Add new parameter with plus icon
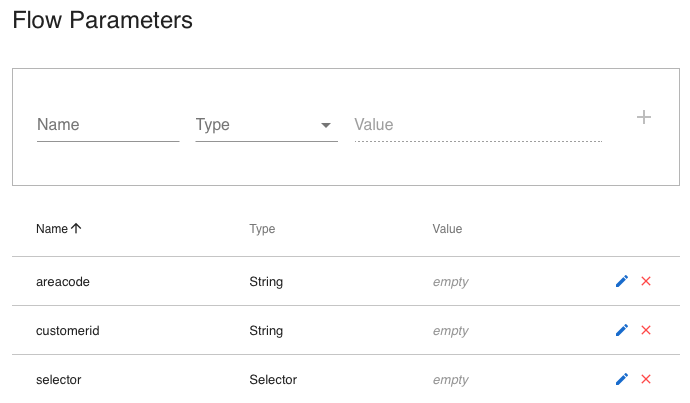Screen dimensions: 690x403 point(644,118)
